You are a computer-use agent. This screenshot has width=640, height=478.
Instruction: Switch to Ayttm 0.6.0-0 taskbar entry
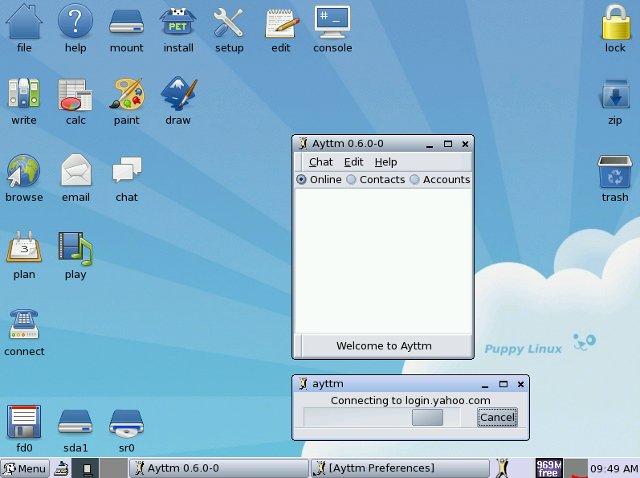[218, 468]
